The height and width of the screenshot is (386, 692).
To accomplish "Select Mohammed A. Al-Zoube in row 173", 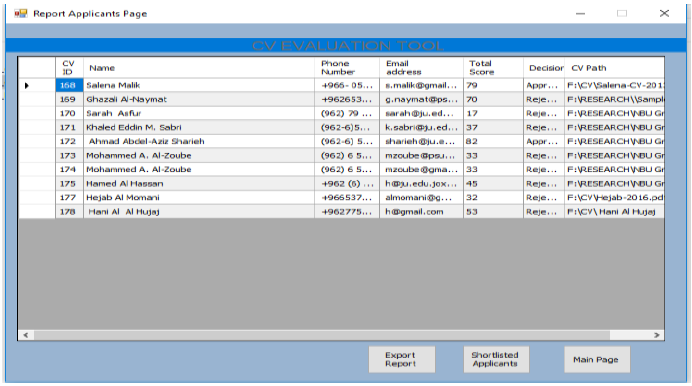I will (x=199, y=156).
